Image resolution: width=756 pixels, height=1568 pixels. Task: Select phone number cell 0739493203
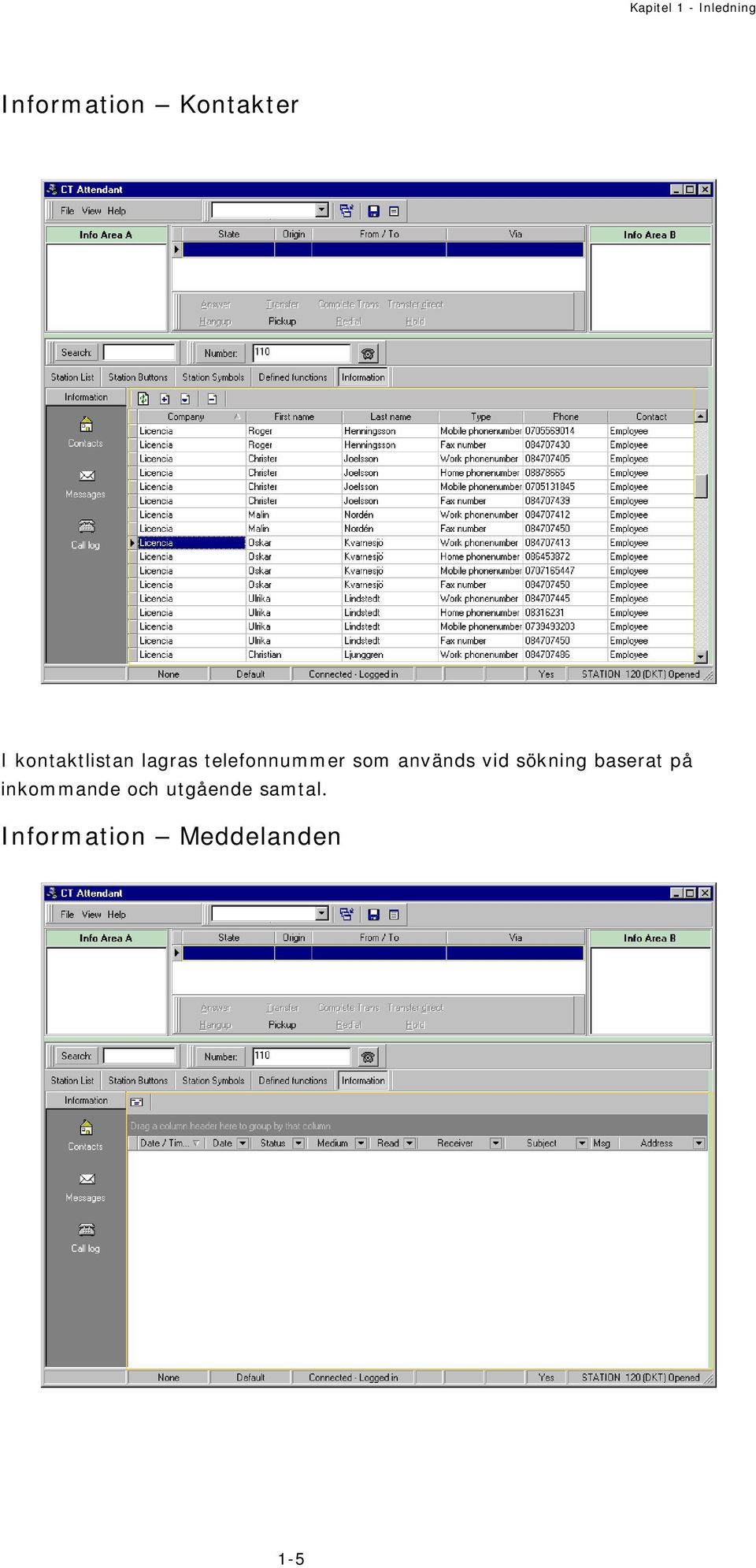point(565,627)
